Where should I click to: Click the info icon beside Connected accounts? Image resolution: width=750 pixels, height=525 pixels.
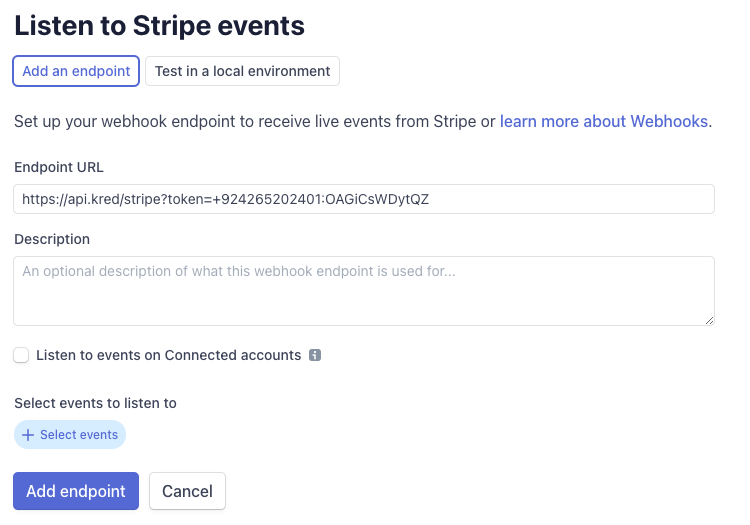coord(315,355)
